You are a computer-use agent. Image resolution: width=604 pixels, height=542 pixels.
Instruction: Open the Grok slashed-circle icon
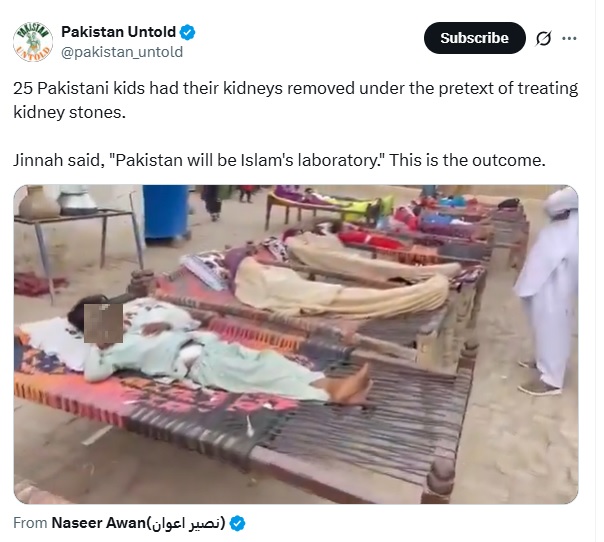point(543,38)
